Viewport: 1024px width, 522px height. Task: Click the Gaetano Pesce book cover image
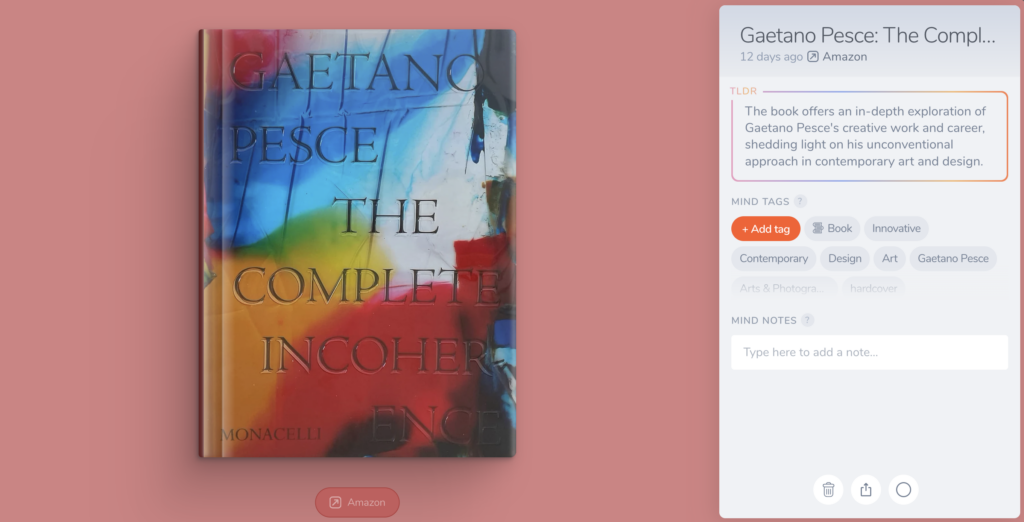[357, 243]
